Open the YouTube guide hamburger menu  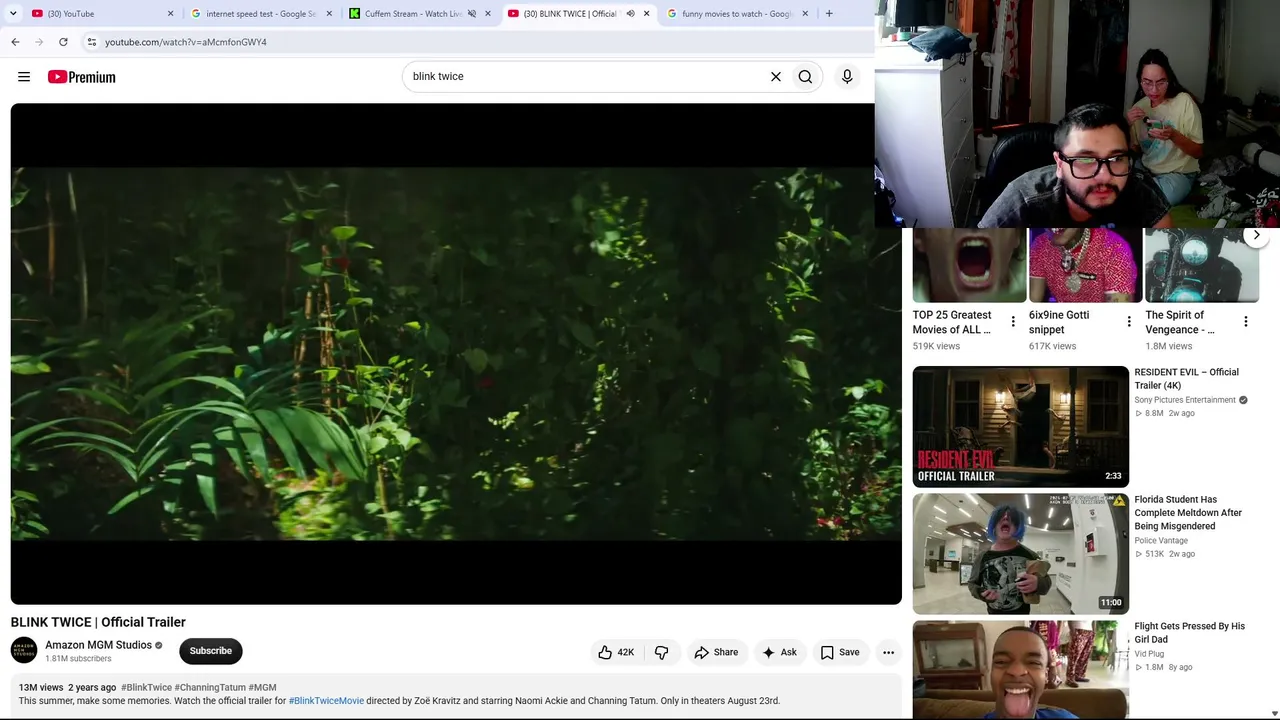pyautogui.click(x=24, y=77)
